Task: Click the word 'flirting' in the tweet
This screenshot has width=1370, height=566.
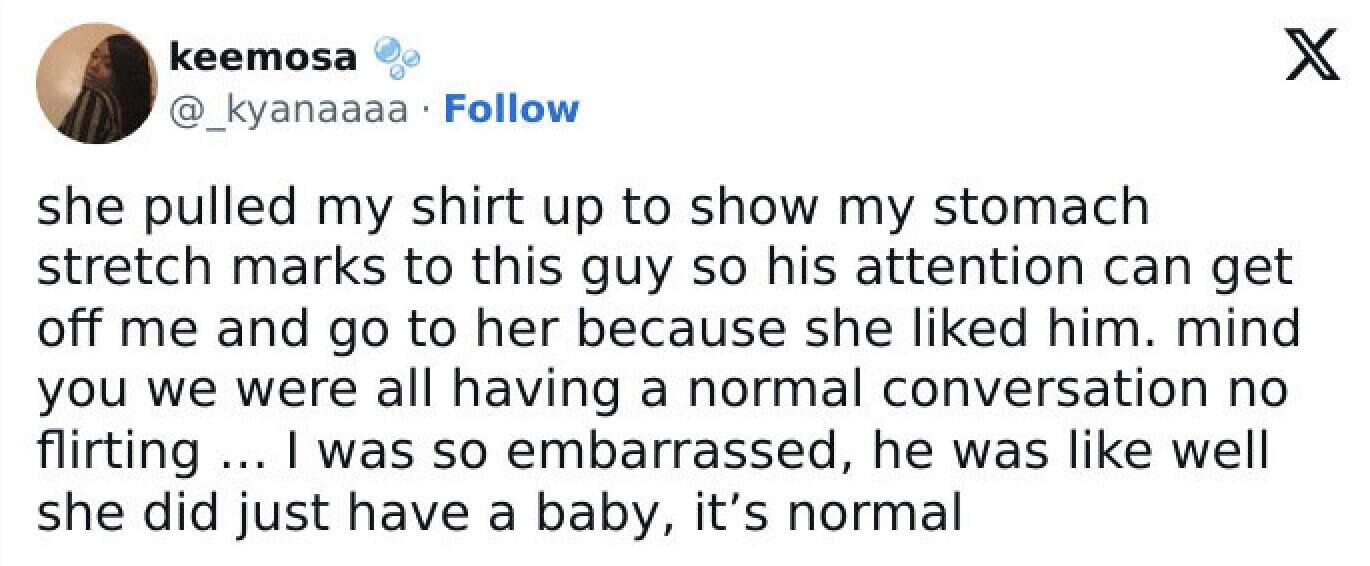Action: [118, 452]
